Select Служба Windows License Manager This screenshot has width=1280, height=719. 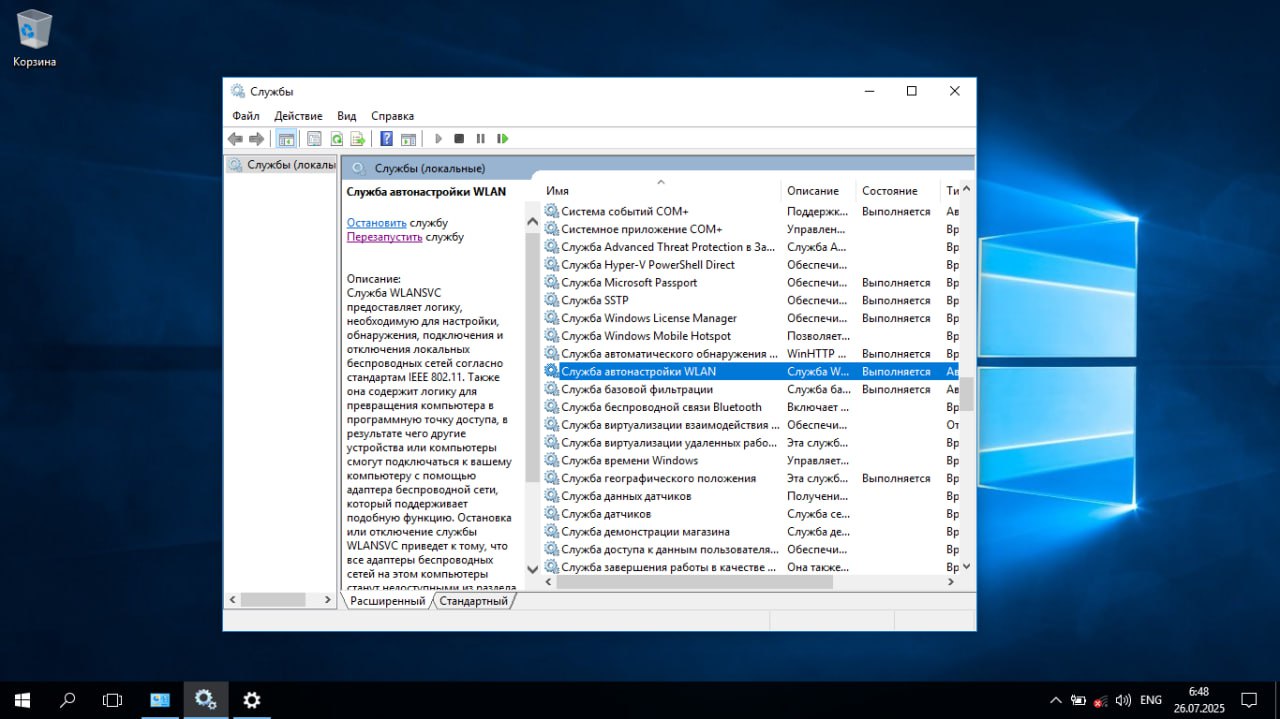point(751,318)
